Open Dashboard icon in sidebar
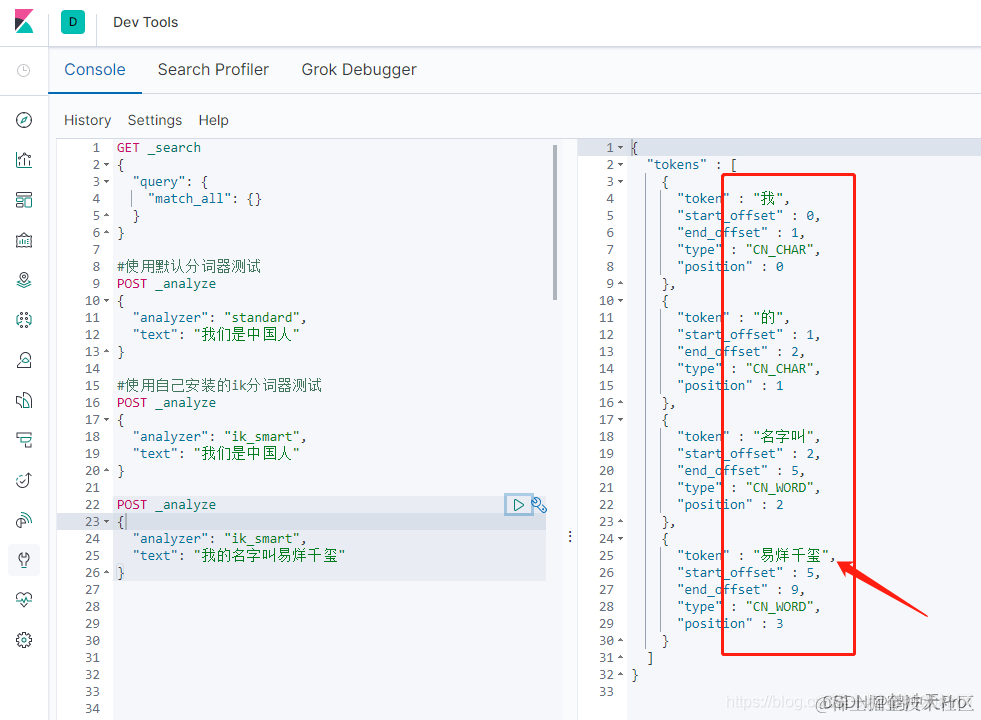Screen dimensions: 981x720 pos(24,200)
